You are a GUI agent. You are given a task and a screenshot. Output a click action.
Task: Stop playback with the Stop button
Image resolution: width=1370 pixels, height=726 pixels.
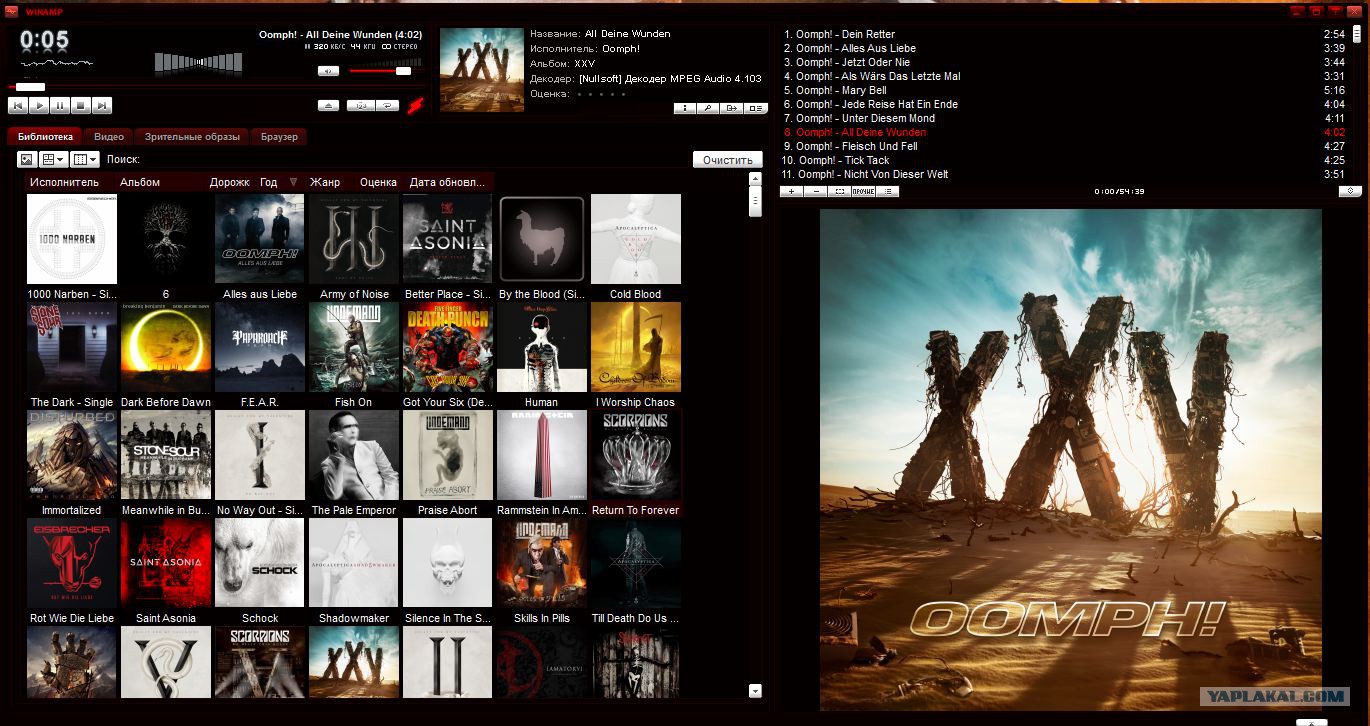pos(81,105)
